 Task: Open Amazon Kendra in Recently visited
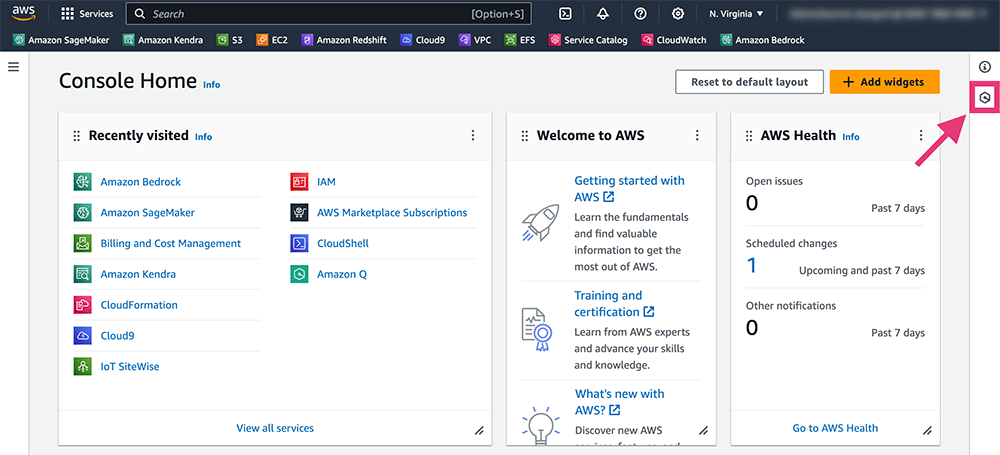pyautogui.click(x=138, y=274)
